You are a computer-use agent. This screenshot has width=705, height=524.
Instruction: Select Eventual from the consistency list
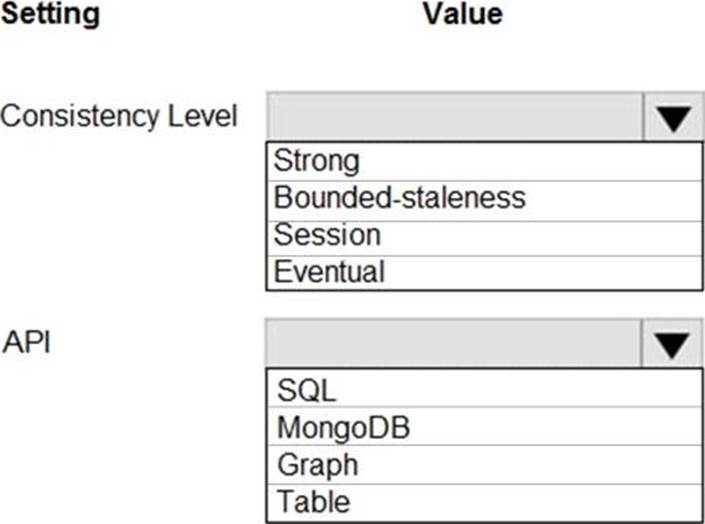[x=484, y=271]
